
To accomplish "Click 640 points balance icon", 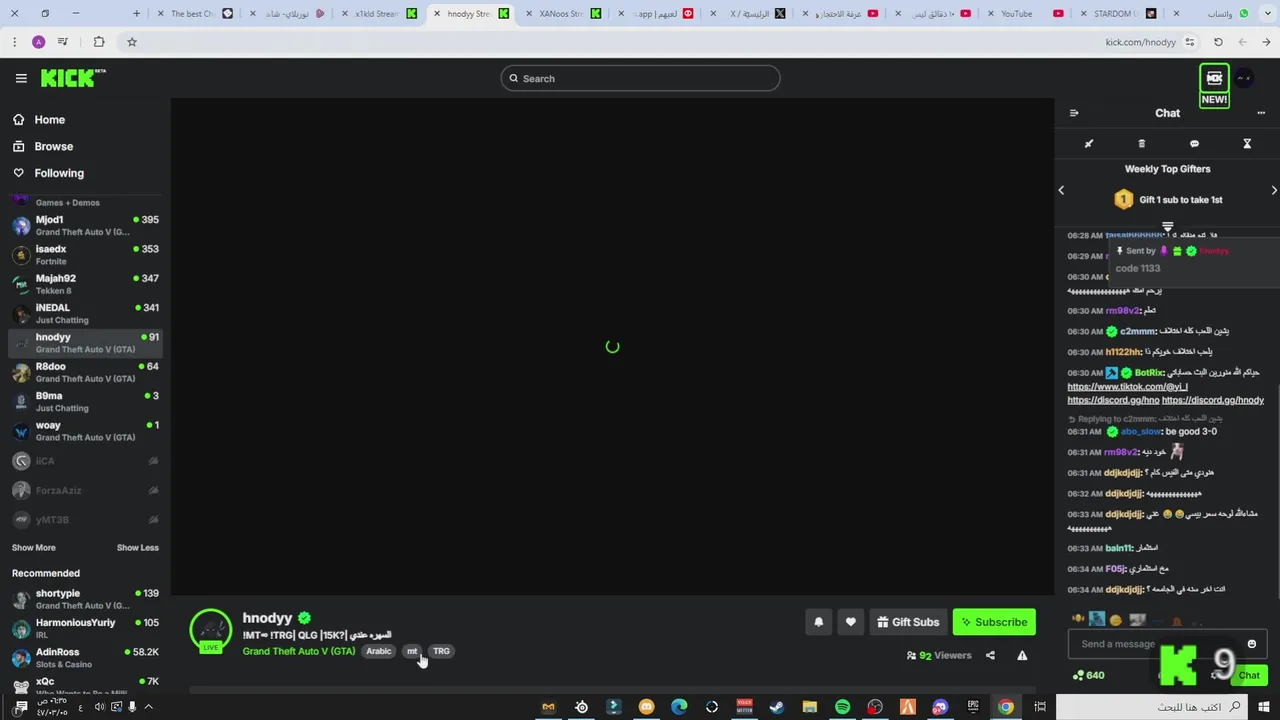I will point(1088,675).
